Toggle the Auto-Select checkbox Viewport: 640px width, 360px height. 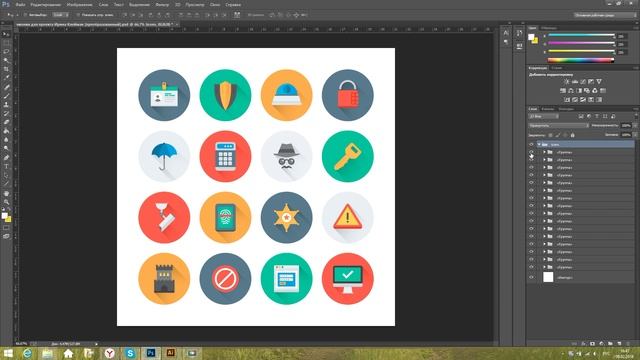point(25,15)
